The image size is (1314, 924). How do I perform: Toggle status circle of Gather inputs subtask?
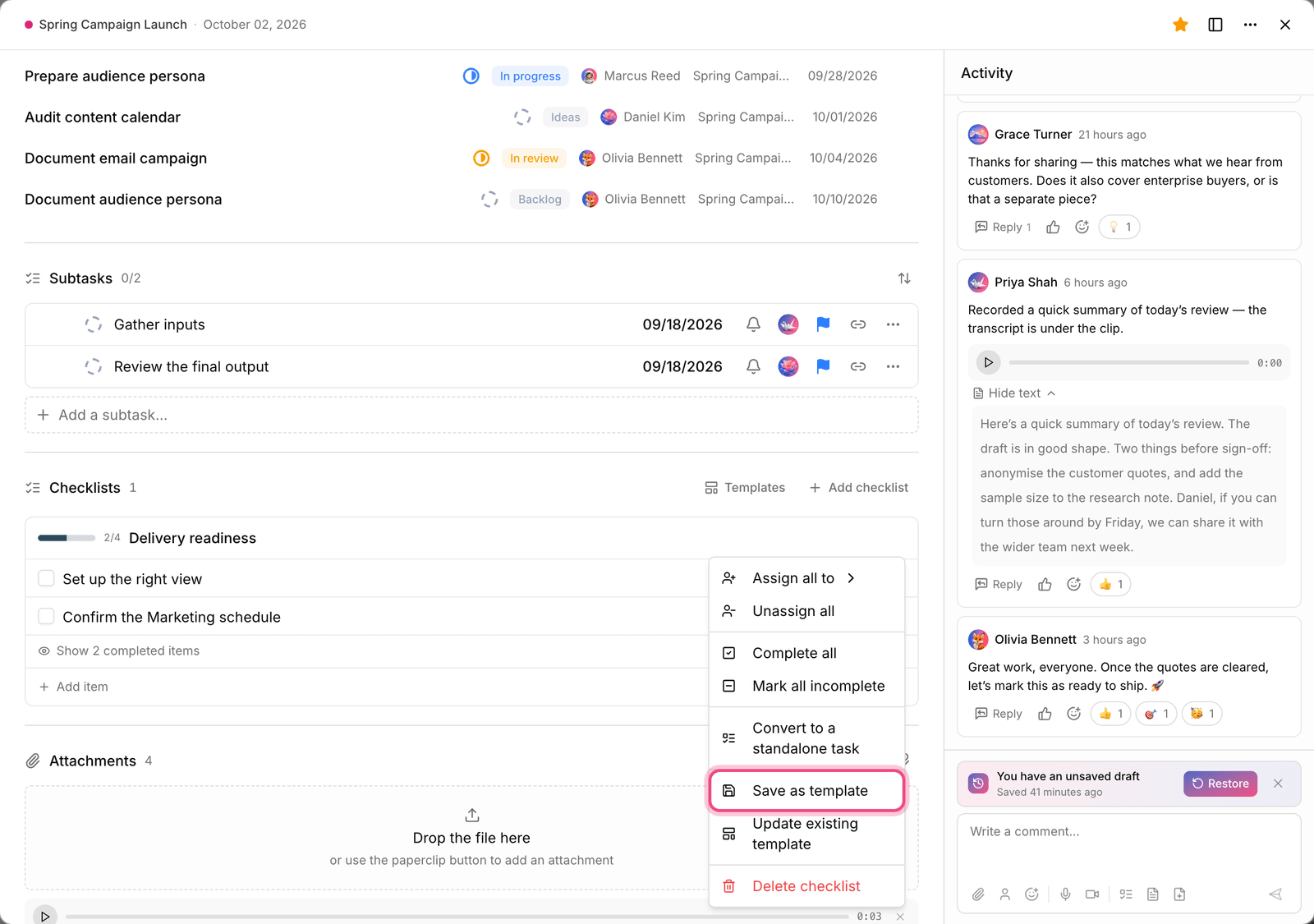(94, 324)
